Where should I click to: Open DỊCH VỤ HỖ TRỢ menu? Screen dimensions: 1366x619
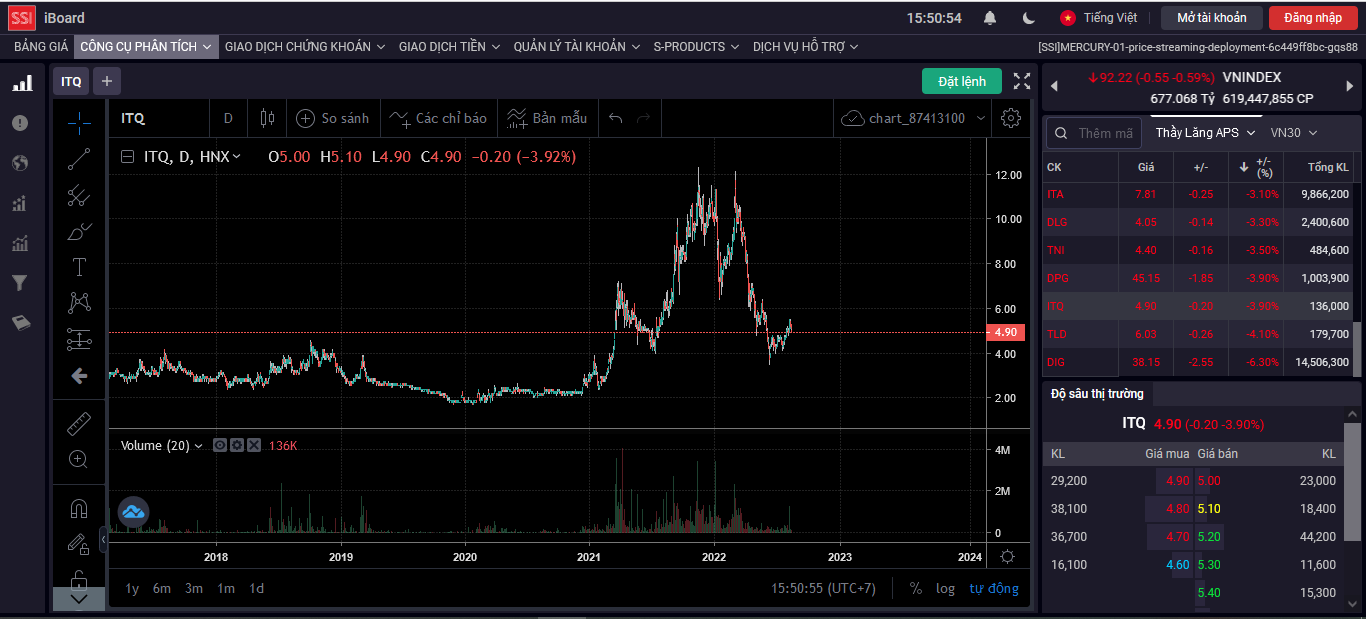pyautogui.click(x=808, y=46)
